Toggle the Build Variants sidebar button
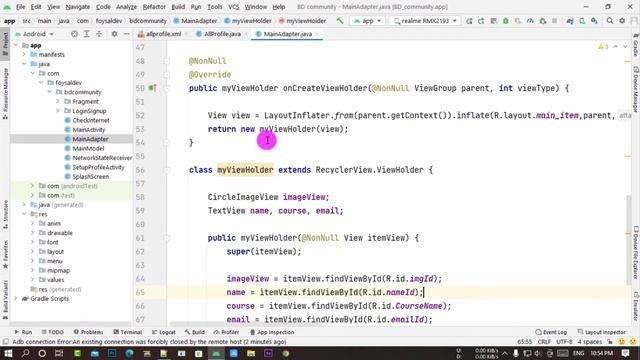The image size is (640, 360). (x=5, y=300)
